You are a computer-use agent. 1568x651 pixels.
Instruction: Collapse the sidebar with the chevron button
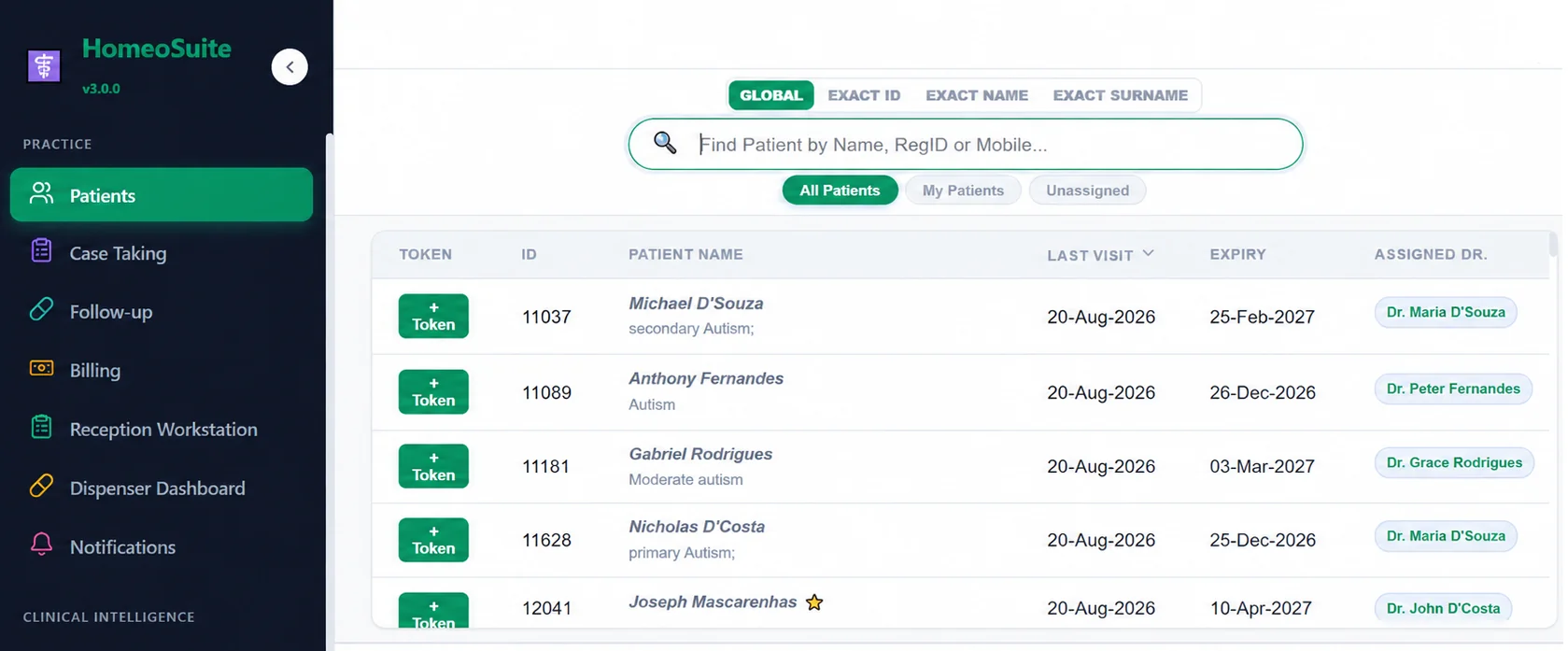pos(290,67)
